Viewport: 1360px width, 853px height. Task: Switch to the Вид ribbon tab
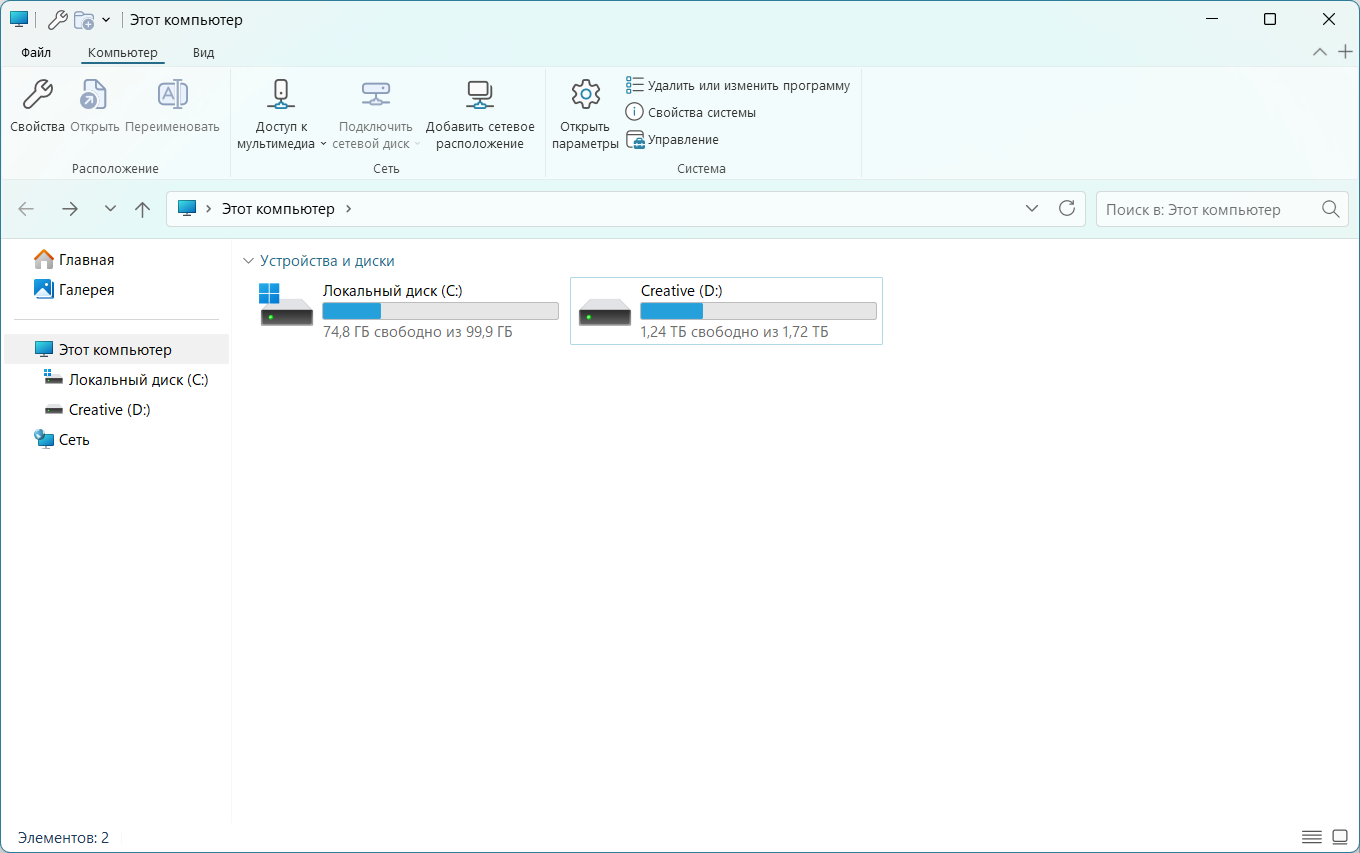click(x=203, y=53)
